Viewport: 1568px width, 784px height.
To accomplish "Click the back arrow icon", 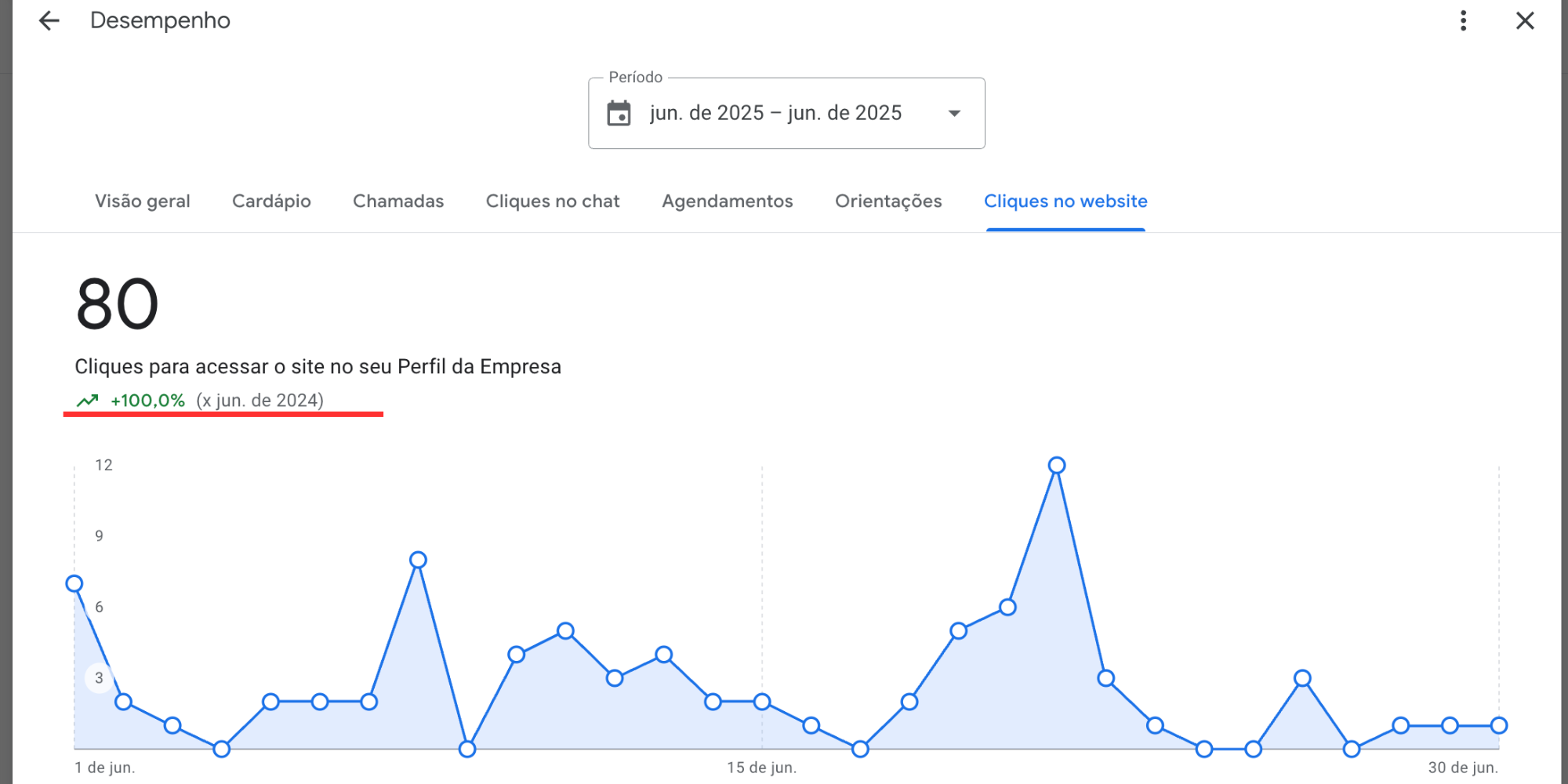I will [x=49, y=21].
